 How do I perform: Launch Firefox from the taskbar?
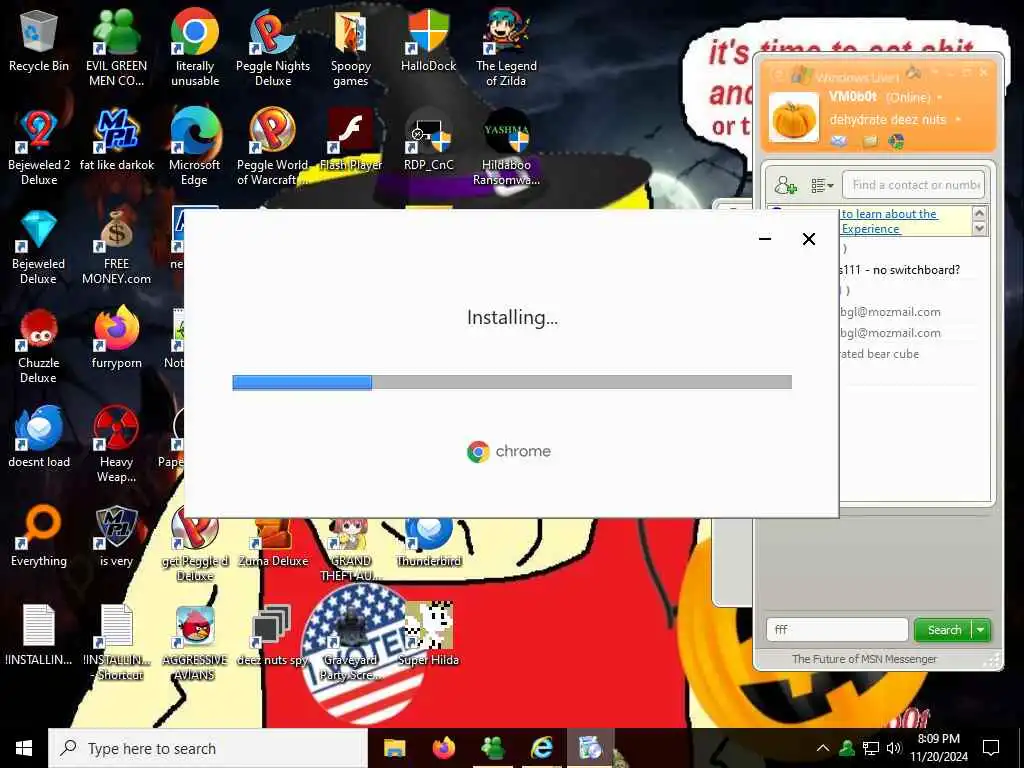click(x=443, y=748)
